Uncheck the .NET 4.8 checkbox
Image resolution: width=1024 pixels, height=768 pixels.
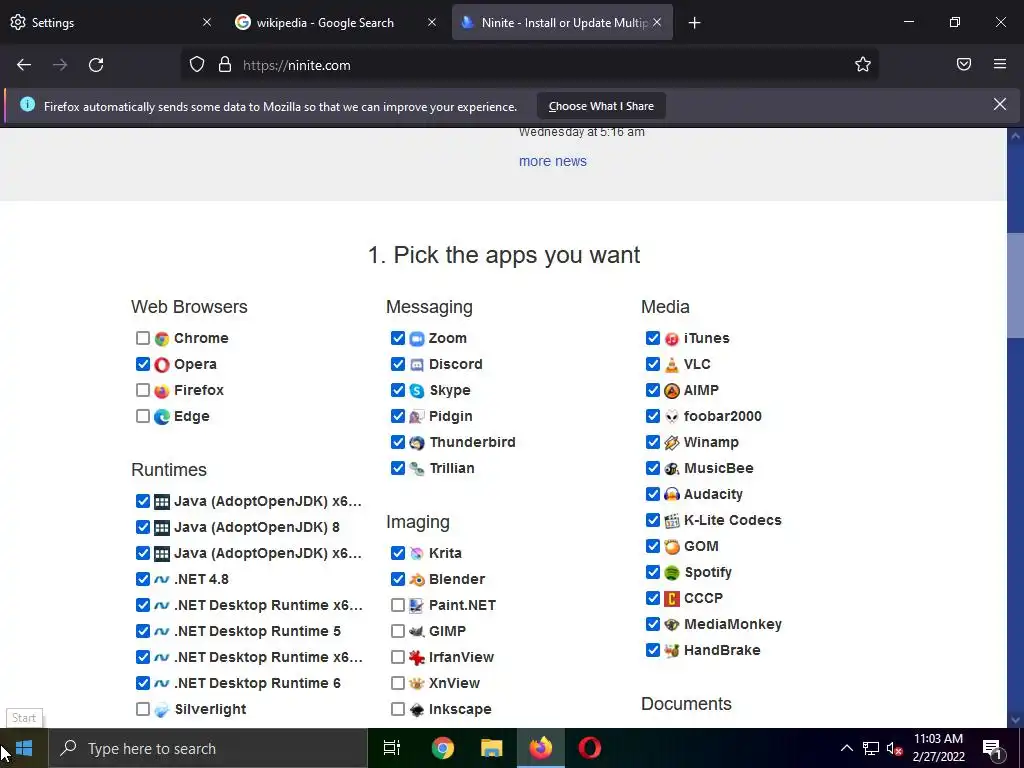click(x=143, y=579)
